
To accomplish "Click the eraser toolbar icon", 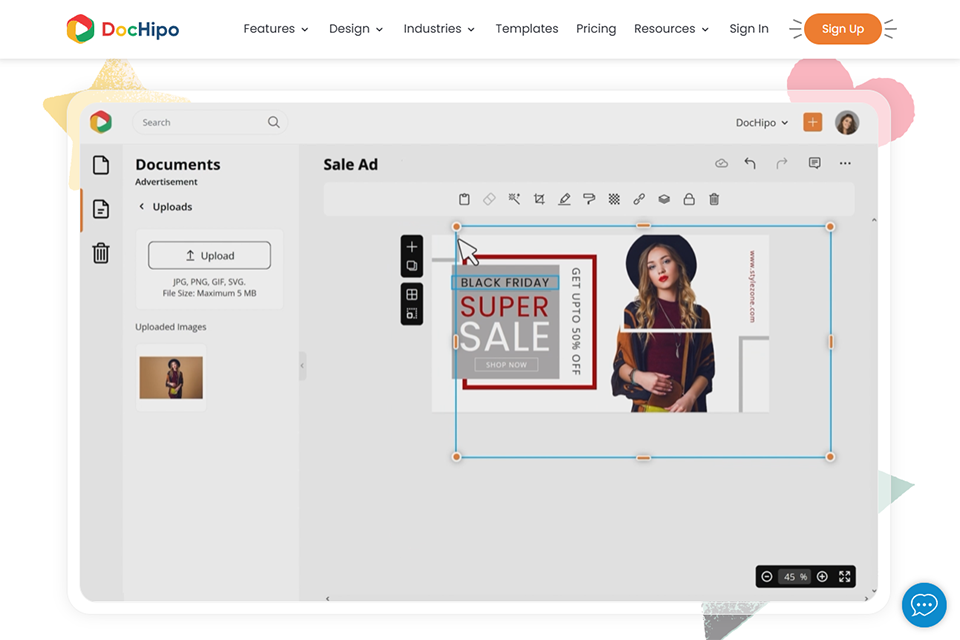I will pyautogui.click(x=489, y=199).
